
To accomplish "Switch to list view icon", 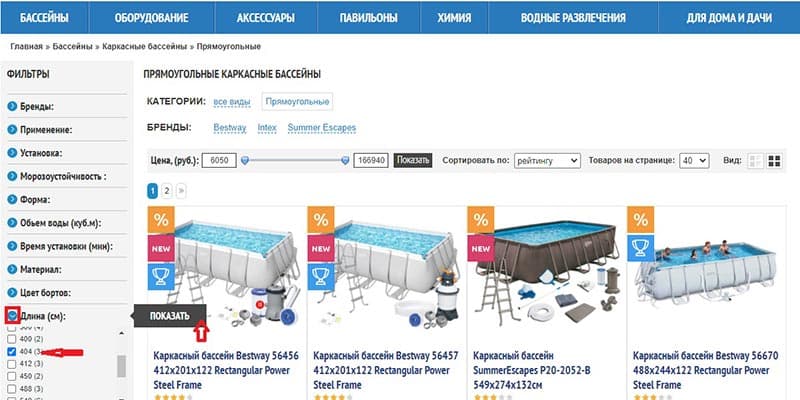I will point(755,161).
